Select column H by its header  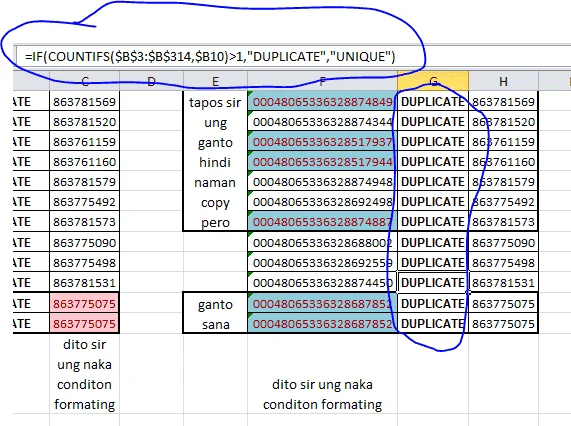pos(503,81)
